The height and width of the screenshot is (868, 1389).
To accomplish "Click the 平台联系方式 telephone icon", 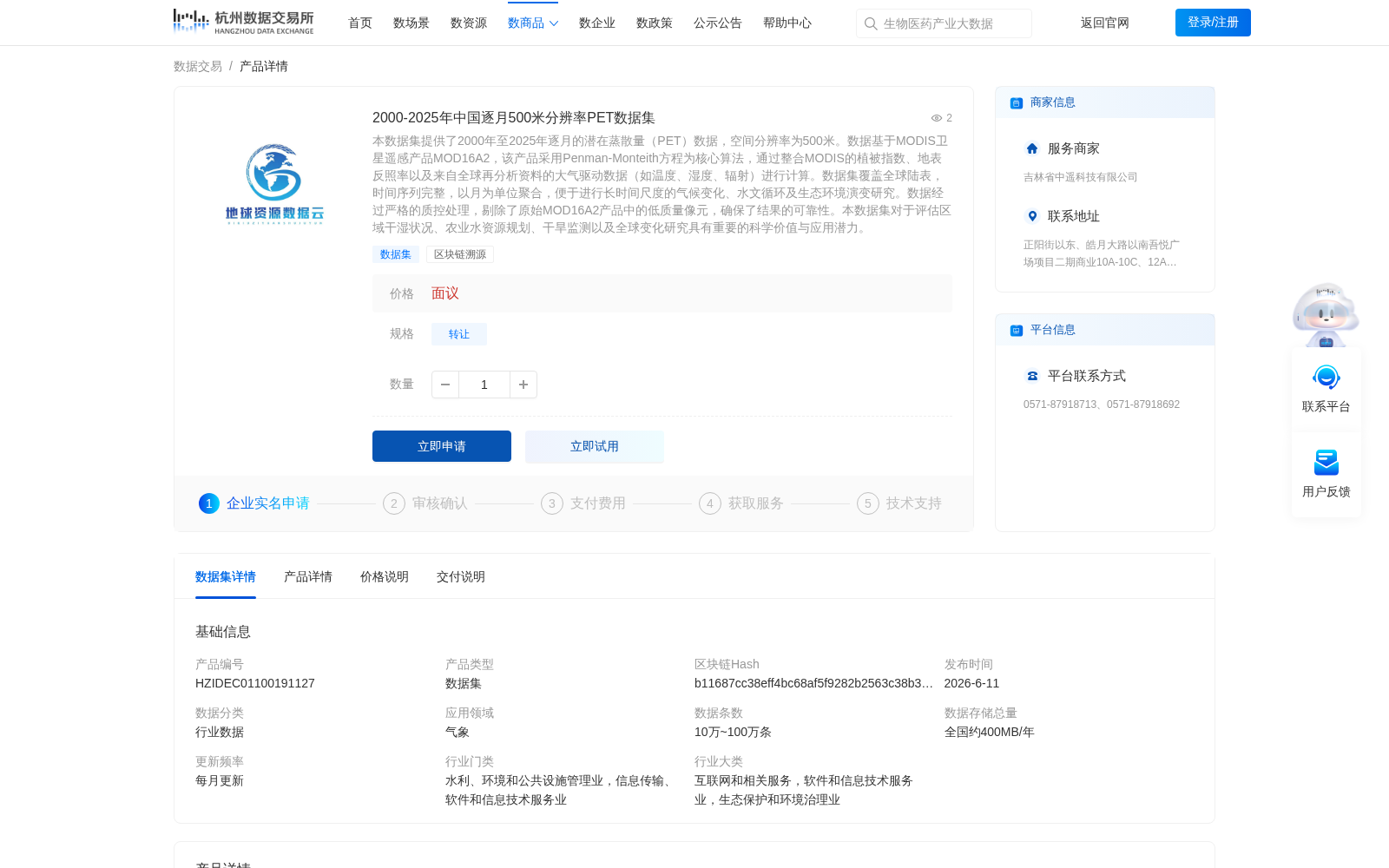I will [1032, 376].
